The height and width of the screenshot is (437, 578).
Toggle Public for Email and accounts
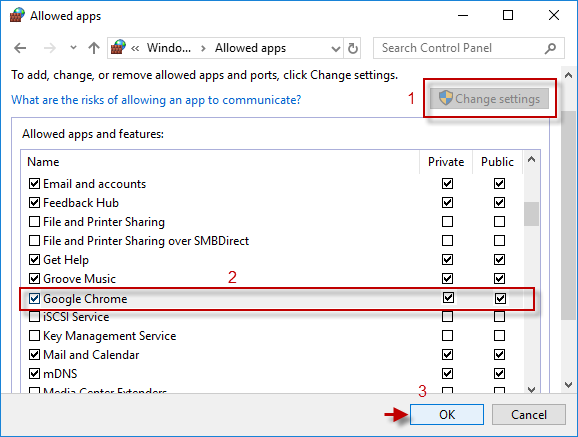pos(499,183)
